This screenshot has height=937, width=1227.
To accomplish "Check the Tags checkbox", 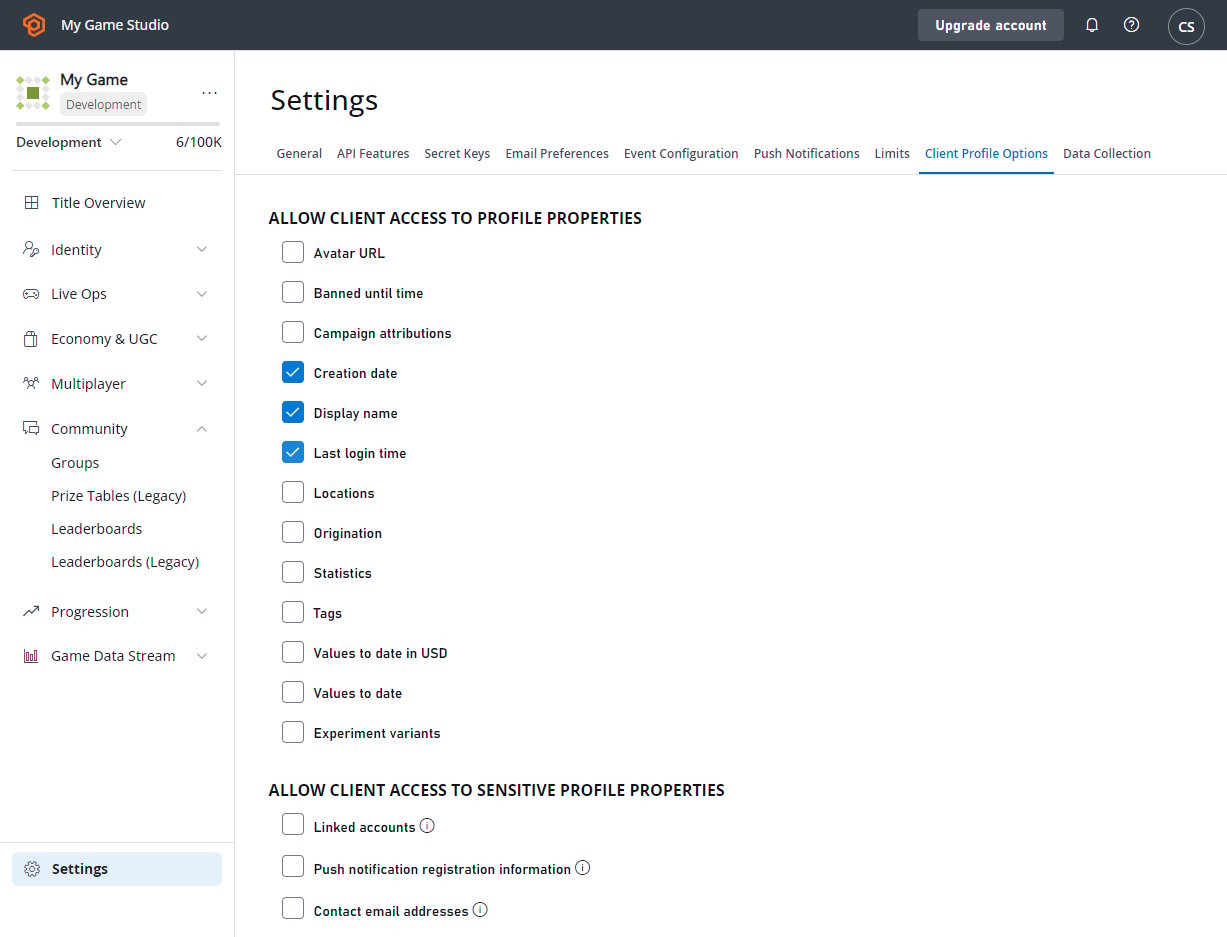I will click(293, 612).
